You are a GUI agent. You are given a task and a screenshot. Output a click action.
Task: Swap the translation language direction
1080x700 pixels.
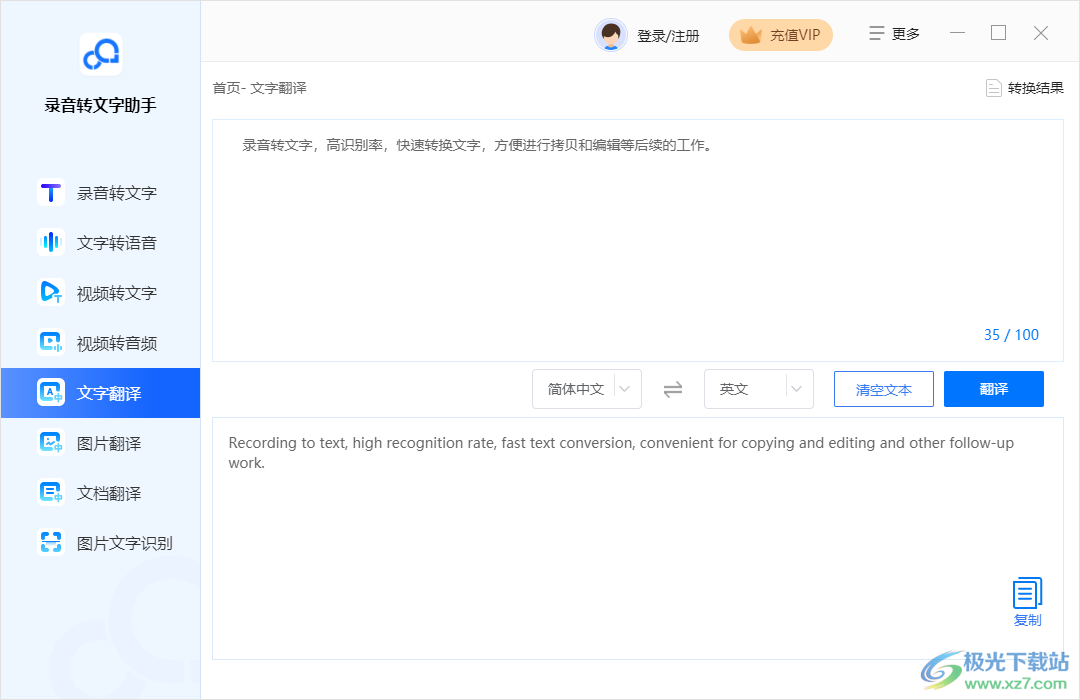pos(673,389)
